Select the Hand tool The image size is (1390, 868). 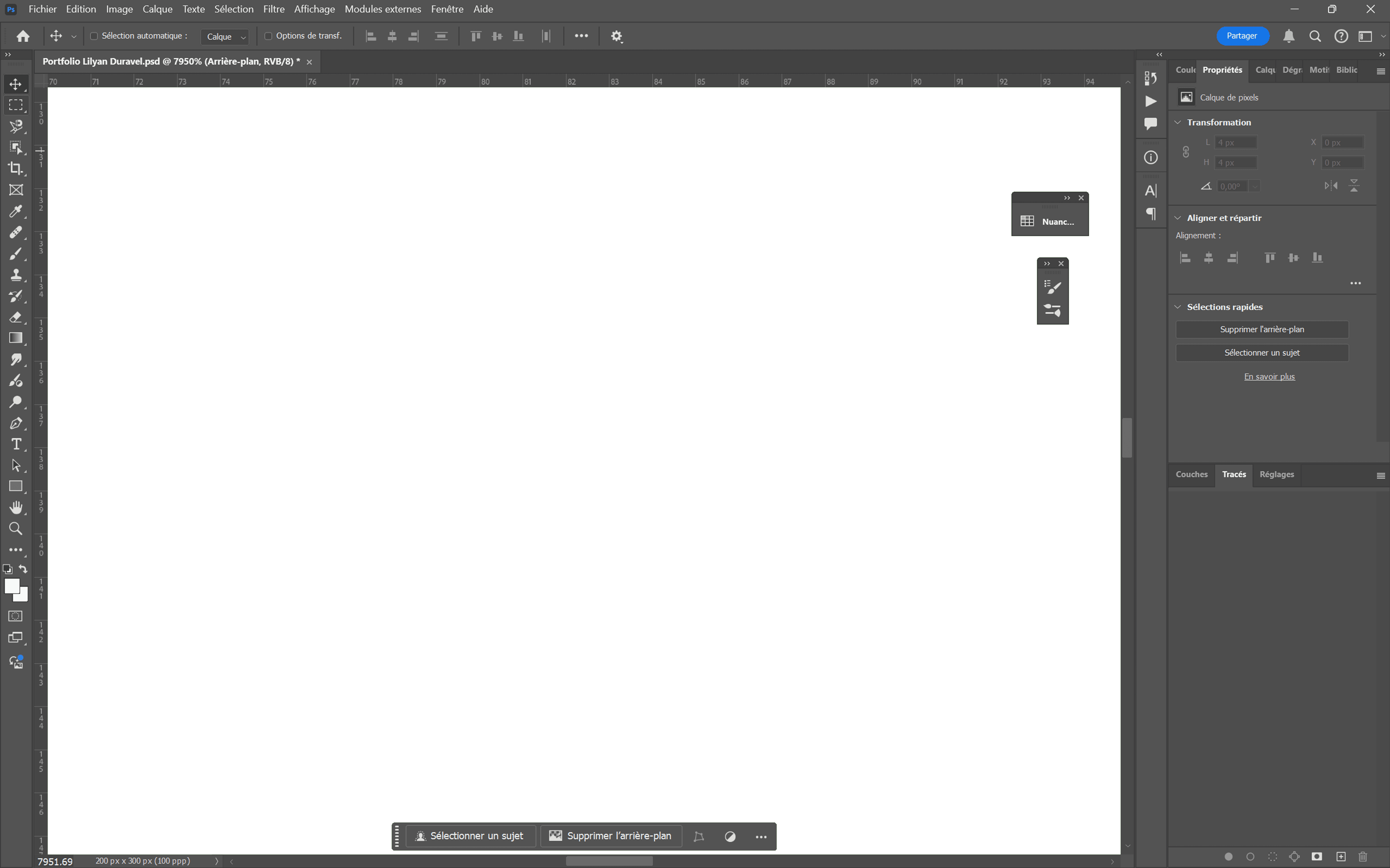coord(15,507)
